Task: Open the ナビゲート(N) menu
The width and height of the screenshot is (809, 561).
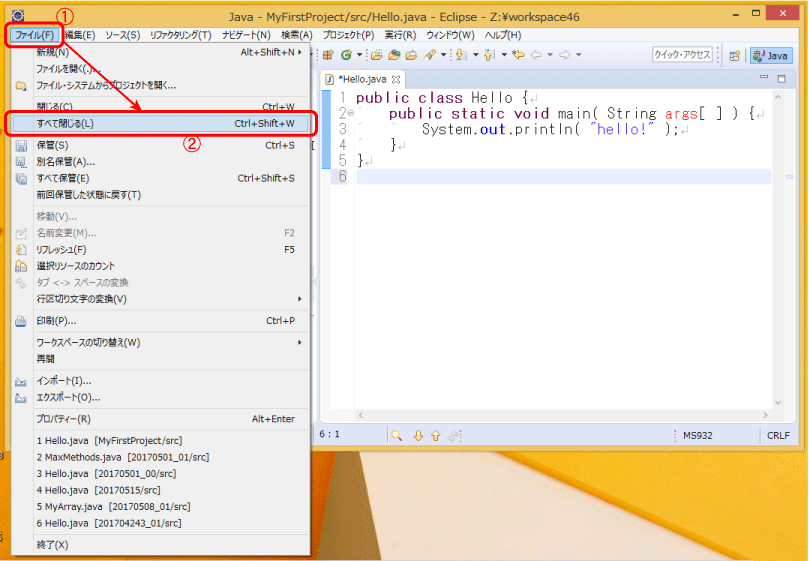Action: click(x=246, y=35)
